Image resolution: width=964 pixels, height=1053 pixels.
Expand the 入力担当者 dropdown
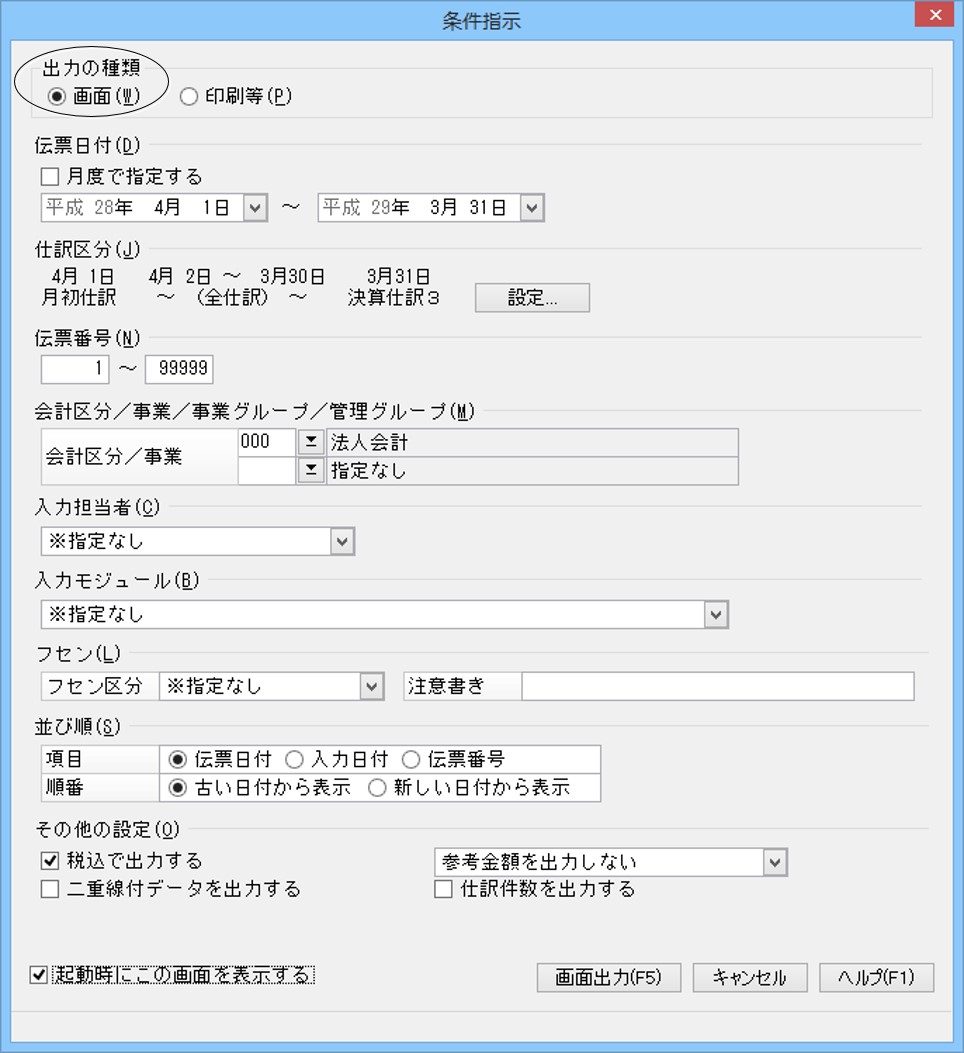[x=342, y=541]
